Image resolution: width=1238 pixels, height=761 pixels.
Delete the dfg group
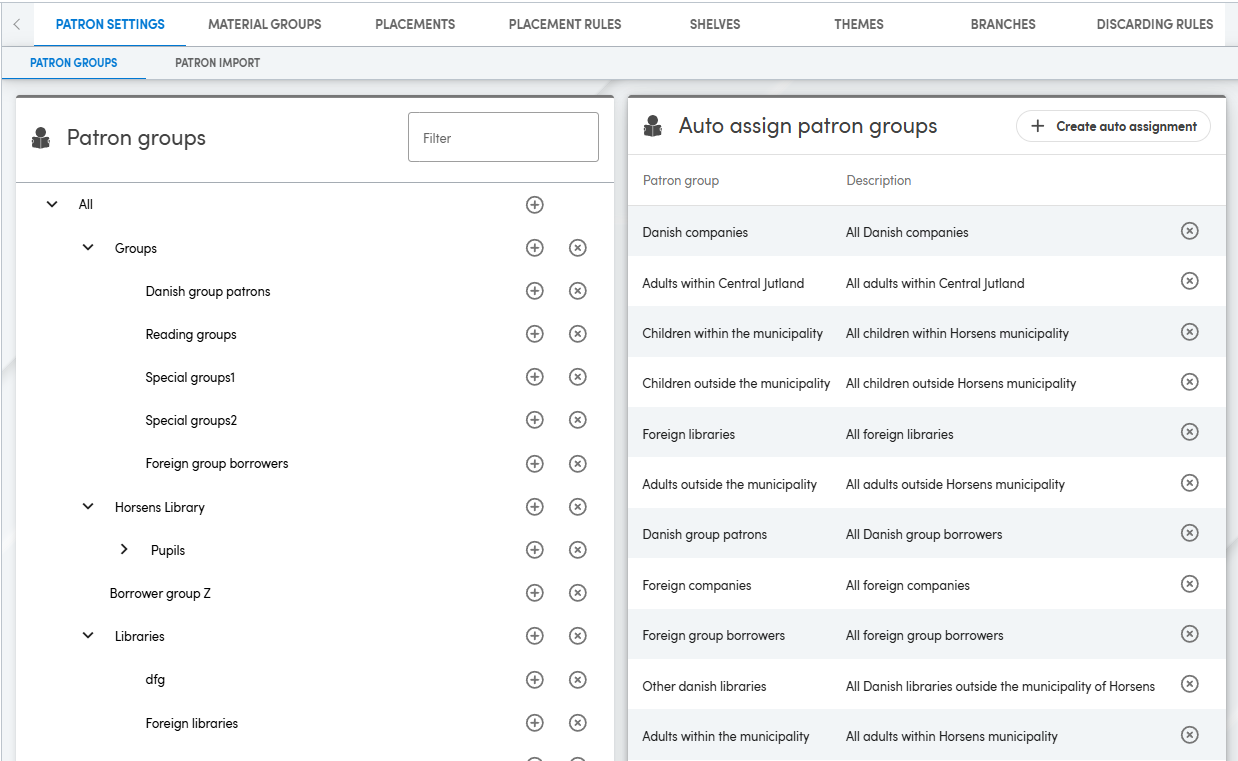(578, 680)
